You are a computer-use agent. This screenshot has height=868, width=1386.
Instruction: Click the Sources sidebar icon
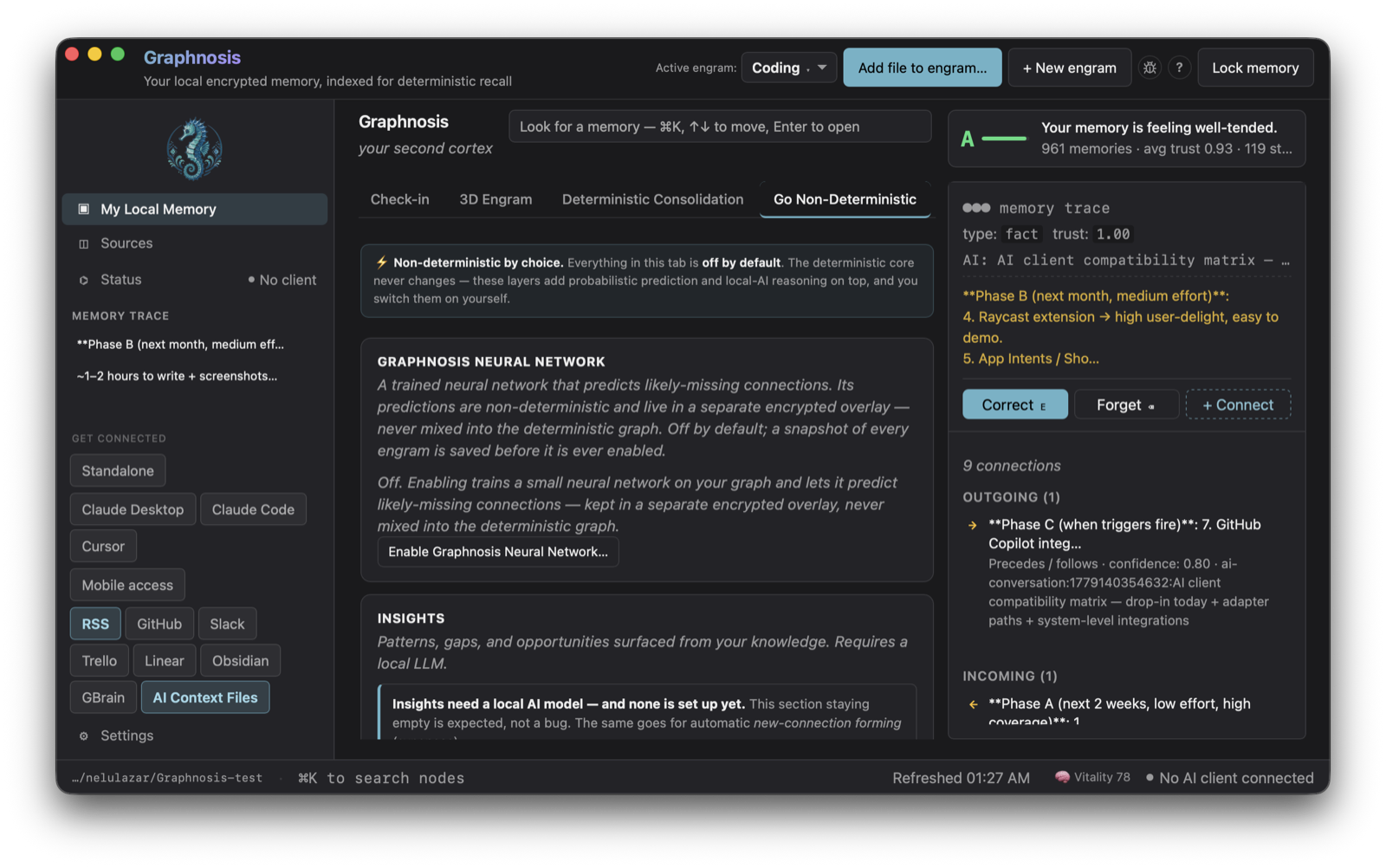[x=84, y=244]
